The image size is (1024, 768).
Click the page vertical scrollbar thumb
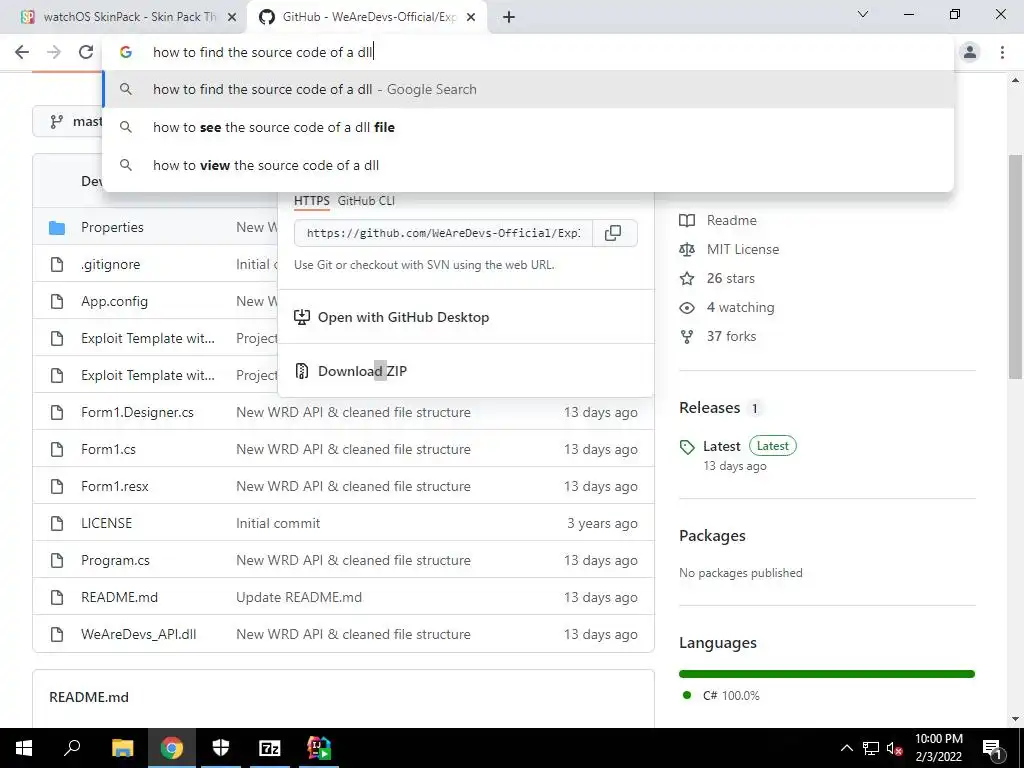[x=1015, y=266]
